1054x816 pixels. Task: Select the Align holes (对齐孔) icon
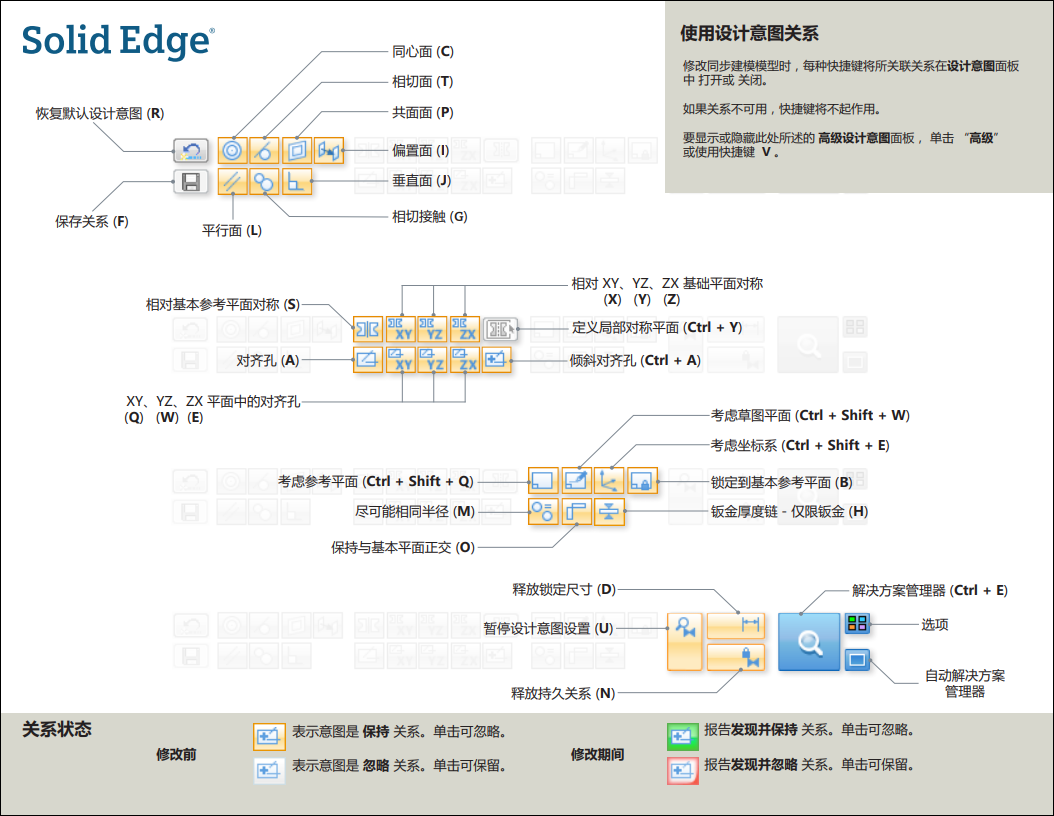368,360
